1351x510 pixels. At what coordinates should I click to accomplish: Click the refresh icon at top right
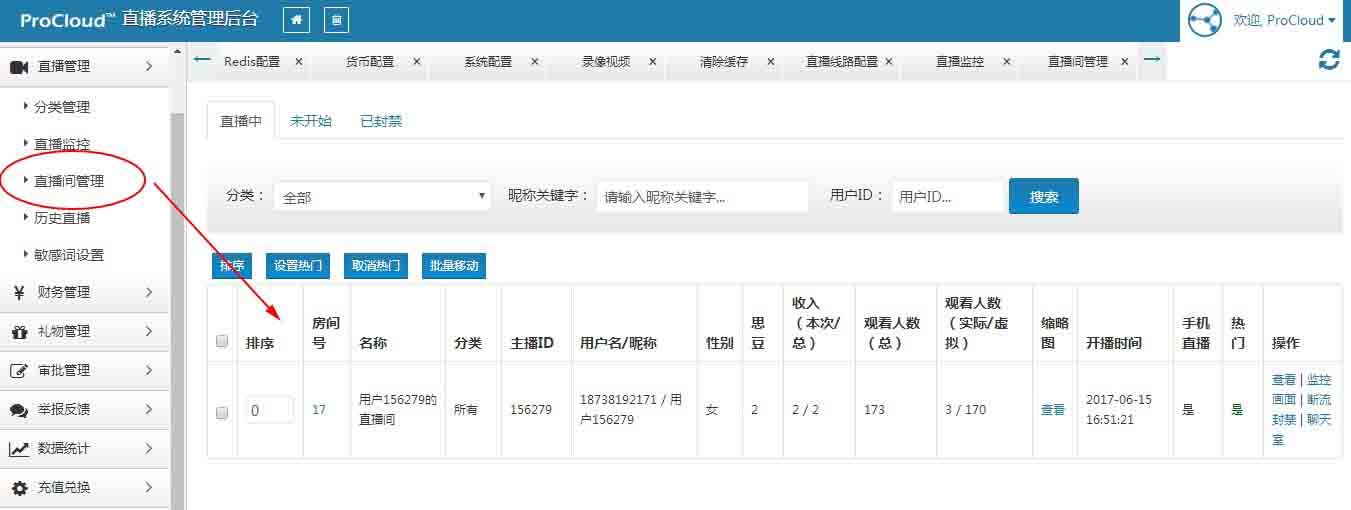[1329, 60]
